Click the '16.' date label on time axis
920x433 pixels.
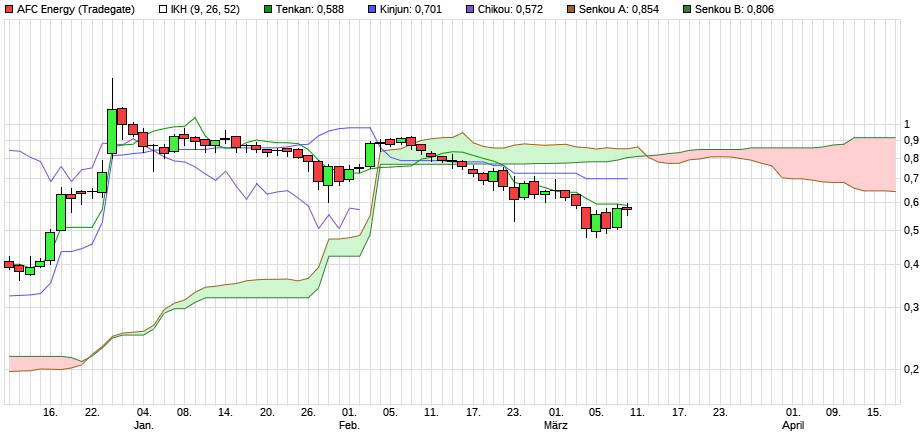click(51, 412)
